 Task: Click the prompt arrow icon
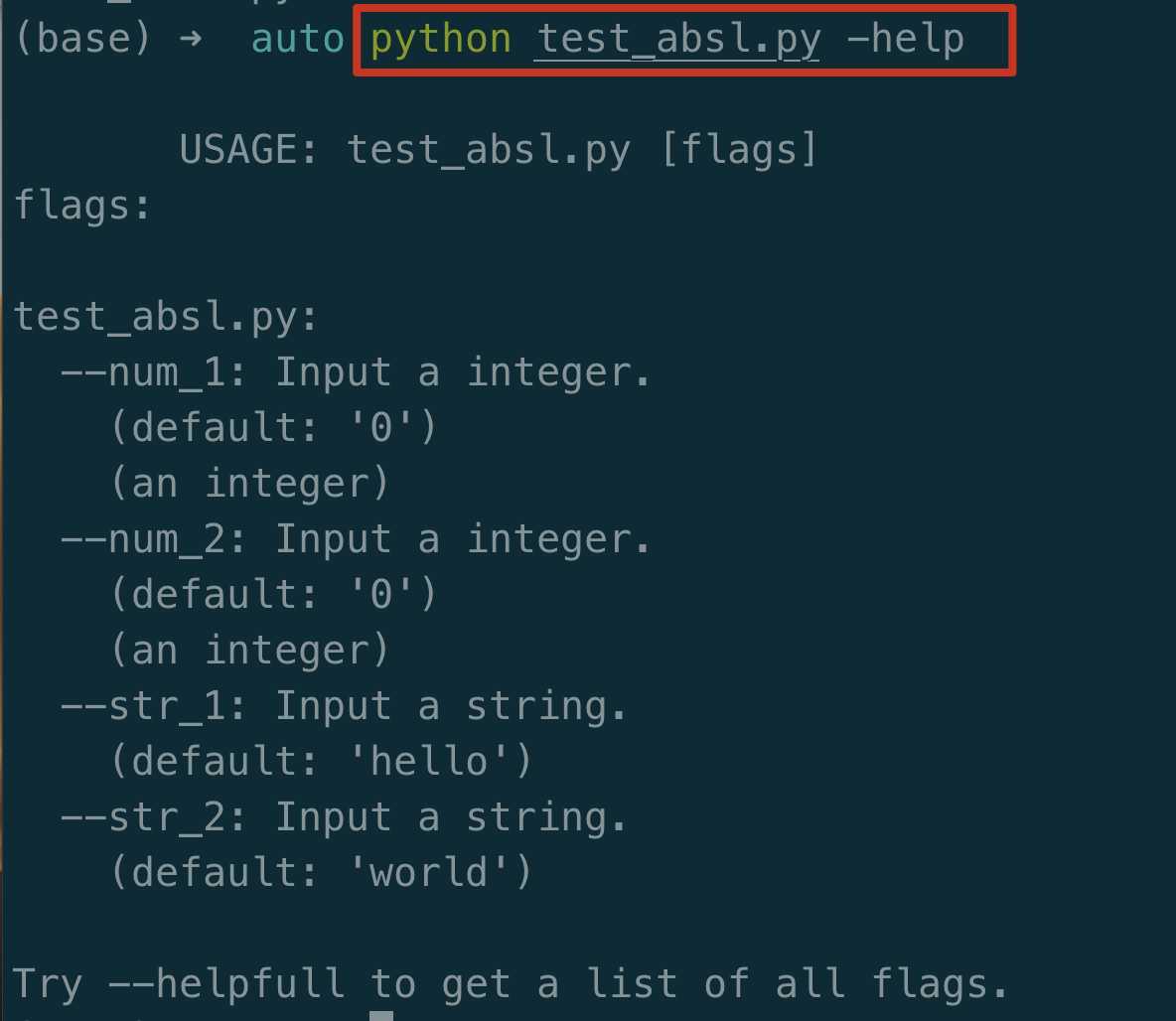coord(191,39)
